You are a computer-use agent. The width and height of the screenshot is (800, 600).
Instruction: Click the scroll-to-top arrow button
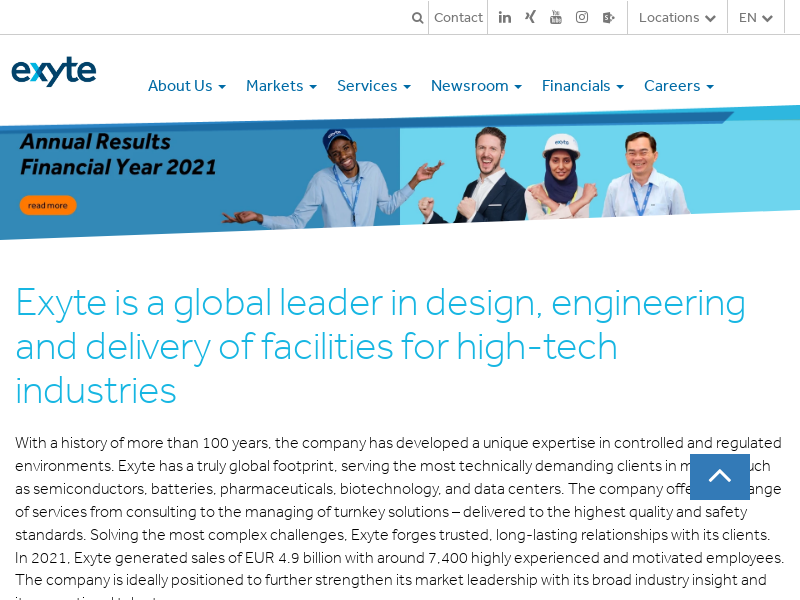coord(720,477)
